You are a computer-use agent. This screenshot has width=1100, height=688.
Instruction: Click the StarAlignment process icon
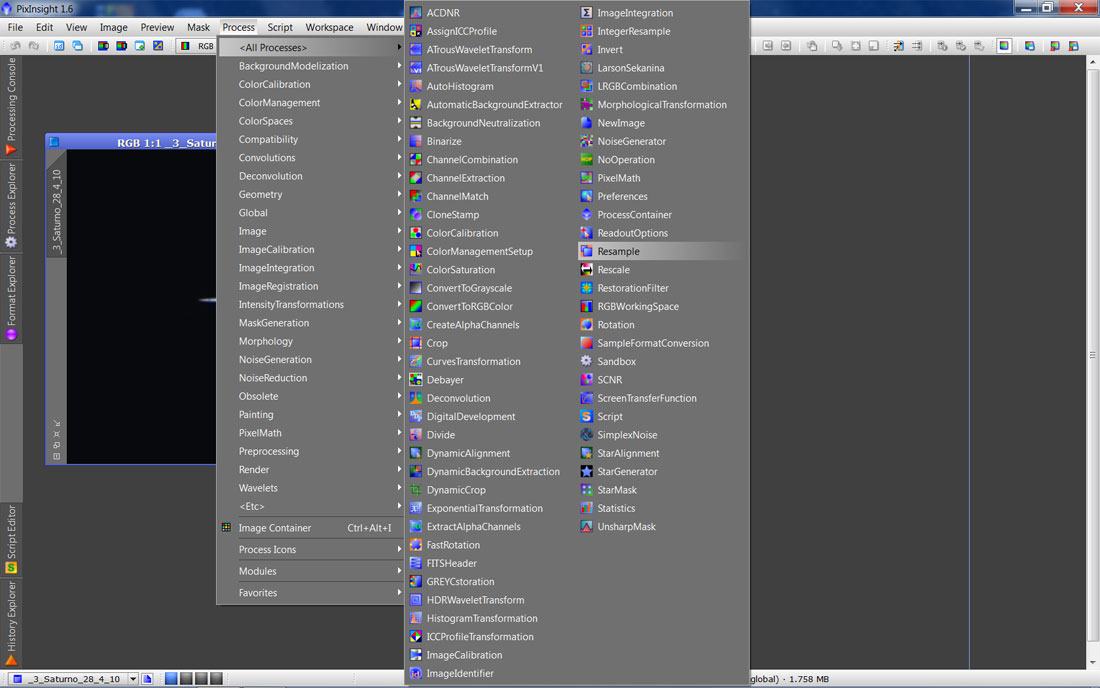point(586,453)
